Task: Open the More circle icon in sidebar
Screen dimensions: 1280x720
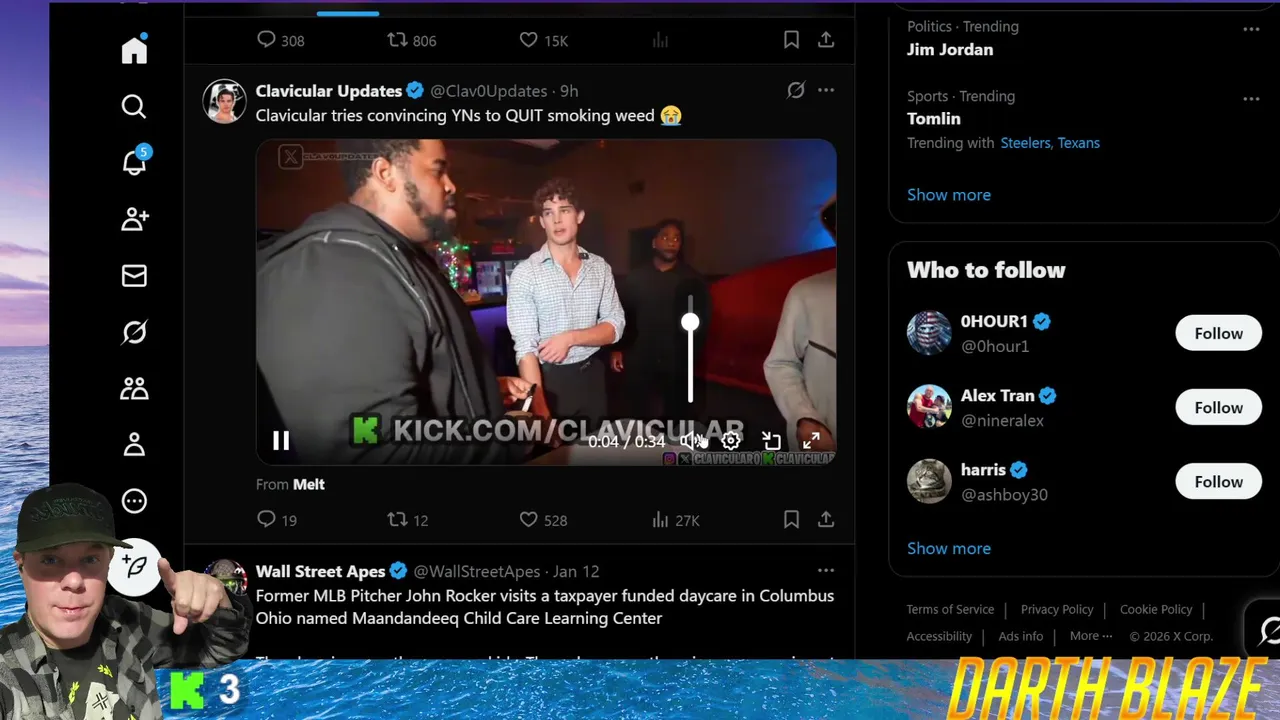Action: point(134,501)
